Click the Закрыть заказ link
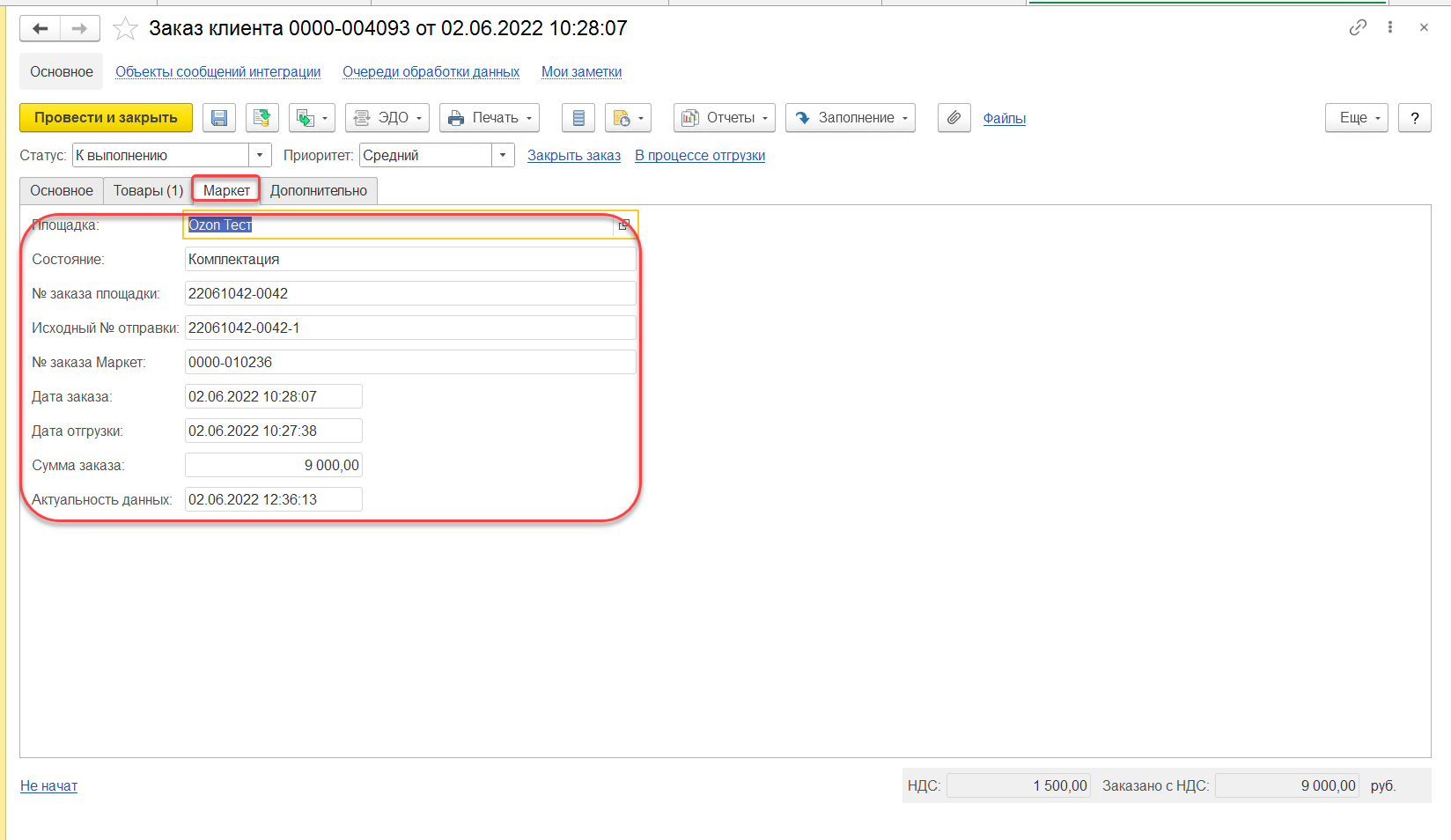This screenshot has width=1451, height=840. (574, 156)
